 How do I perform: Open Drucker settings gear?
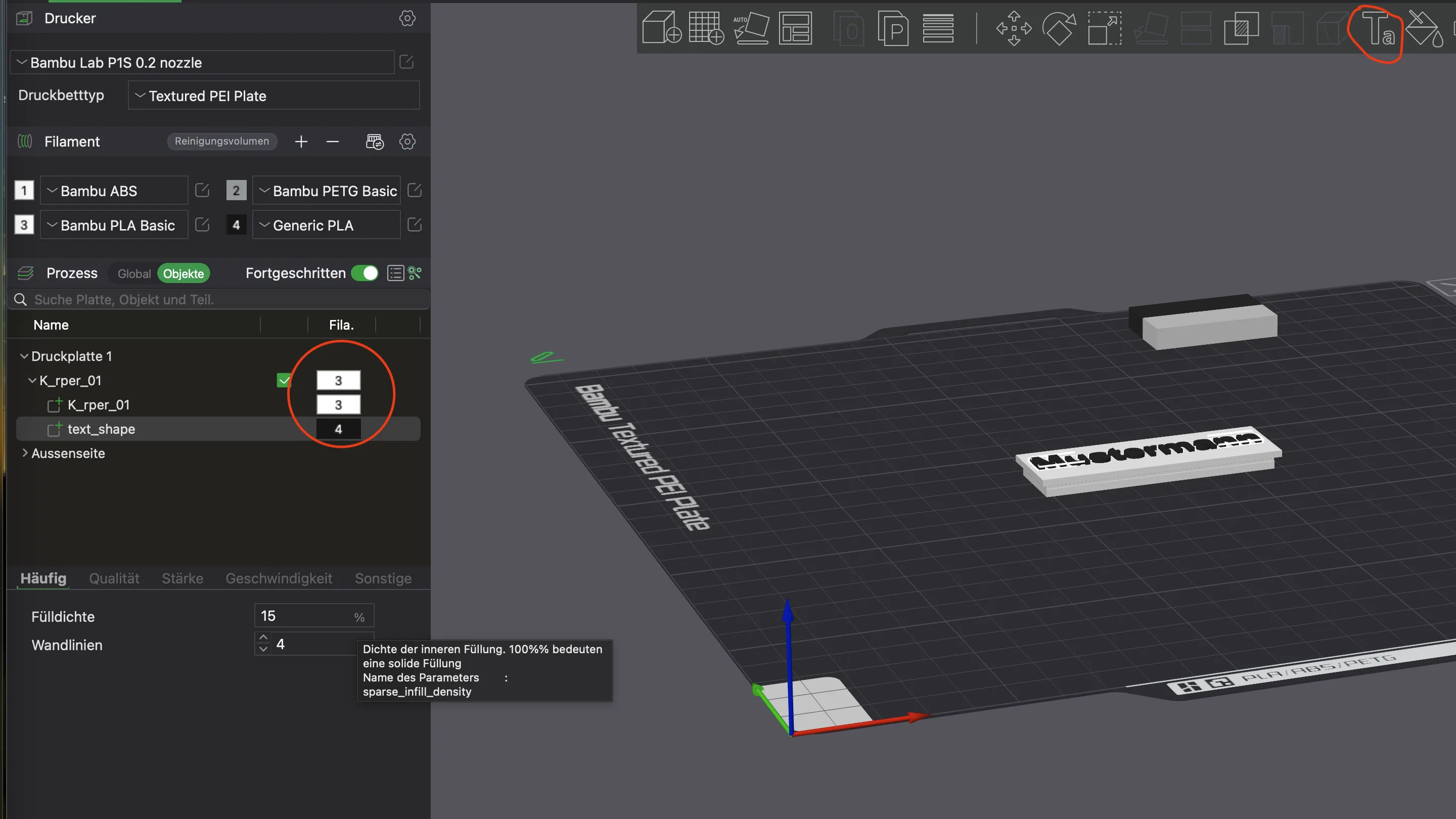tap(407, 18)
